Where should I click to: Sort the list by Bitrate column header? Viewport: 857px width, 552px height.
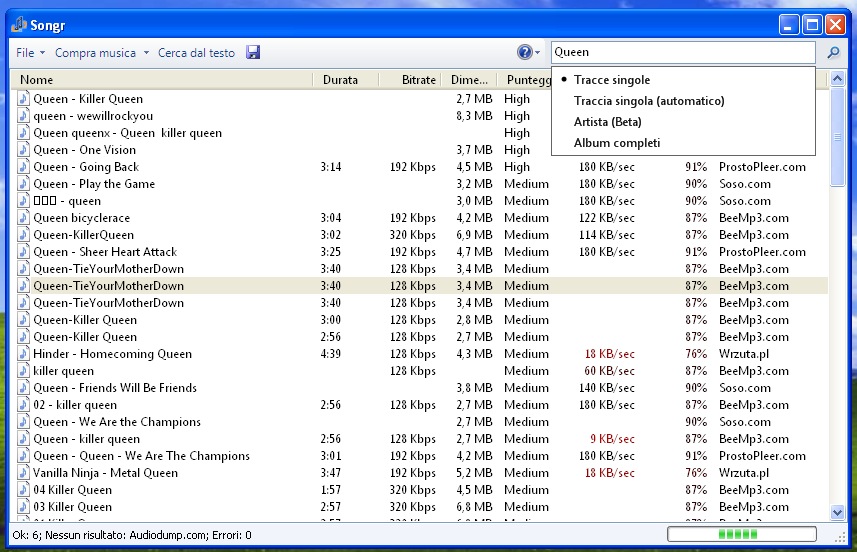click(x=418, y=80)
